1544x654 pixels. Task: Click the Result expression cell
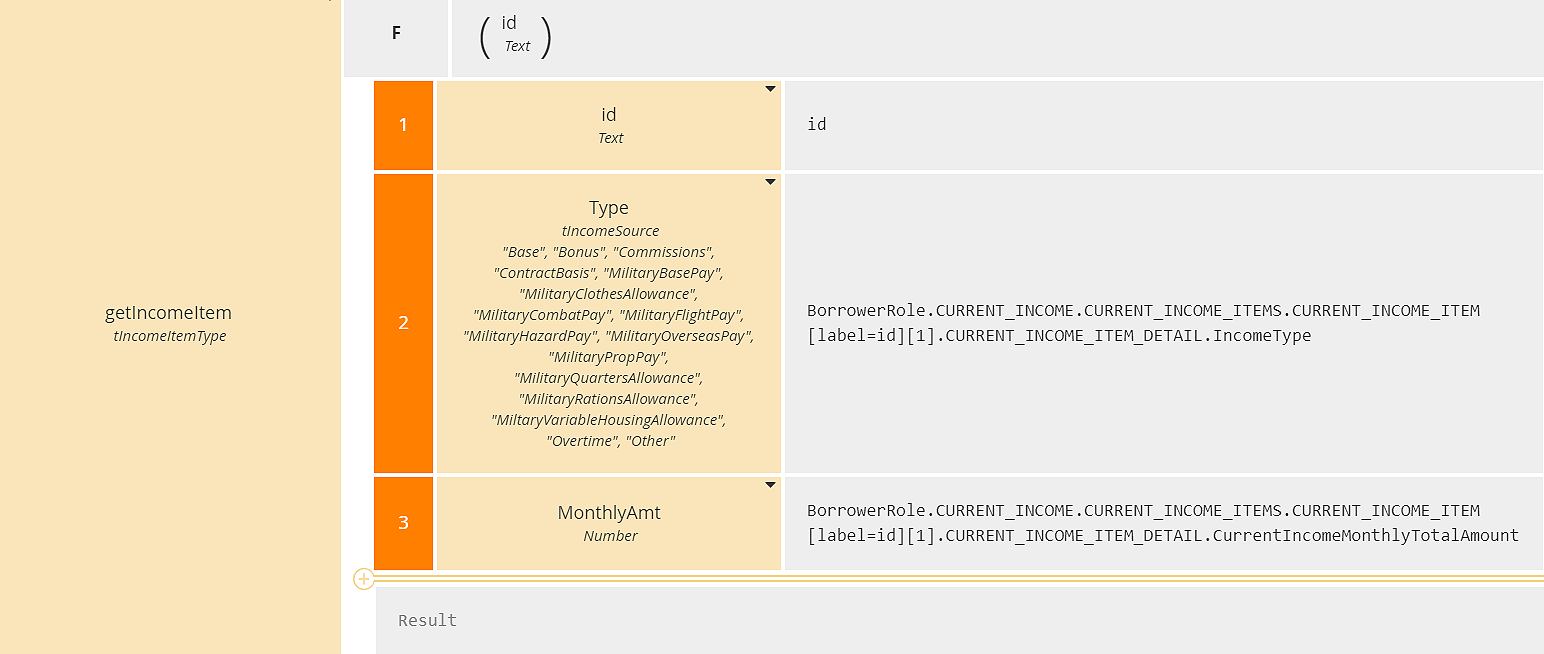[960, 620]
